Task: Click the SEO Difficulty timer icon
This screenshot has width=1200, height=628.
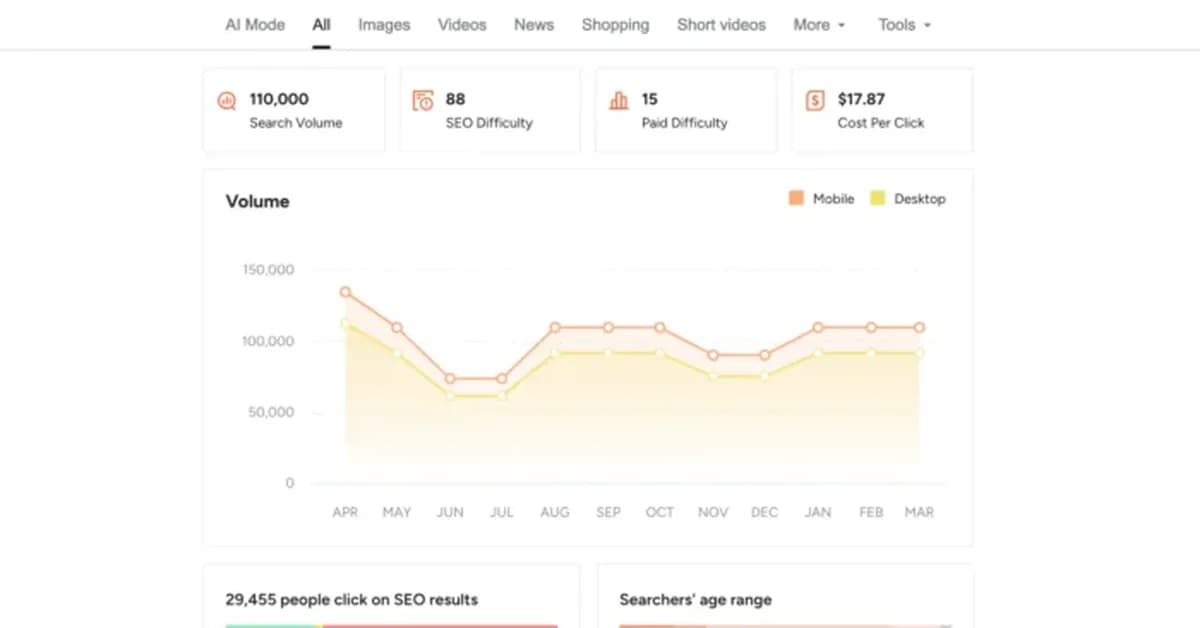Action: click(x=423, y=100)
